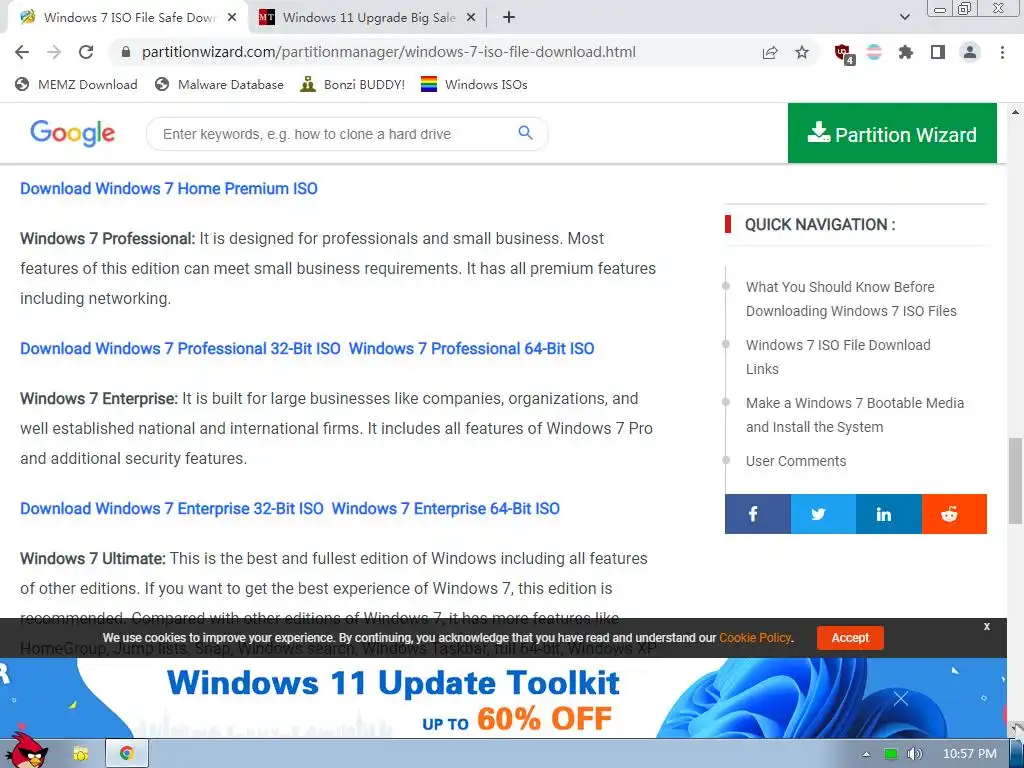Share on Facebook
Image resolution: width=1024 pixels, height=768 pixels.
[758, 514]
